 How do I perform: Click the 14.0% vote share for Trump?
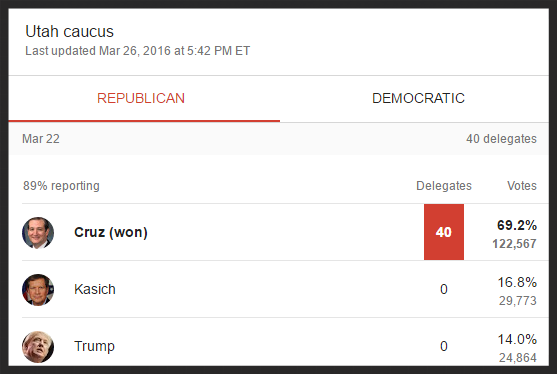517,340
